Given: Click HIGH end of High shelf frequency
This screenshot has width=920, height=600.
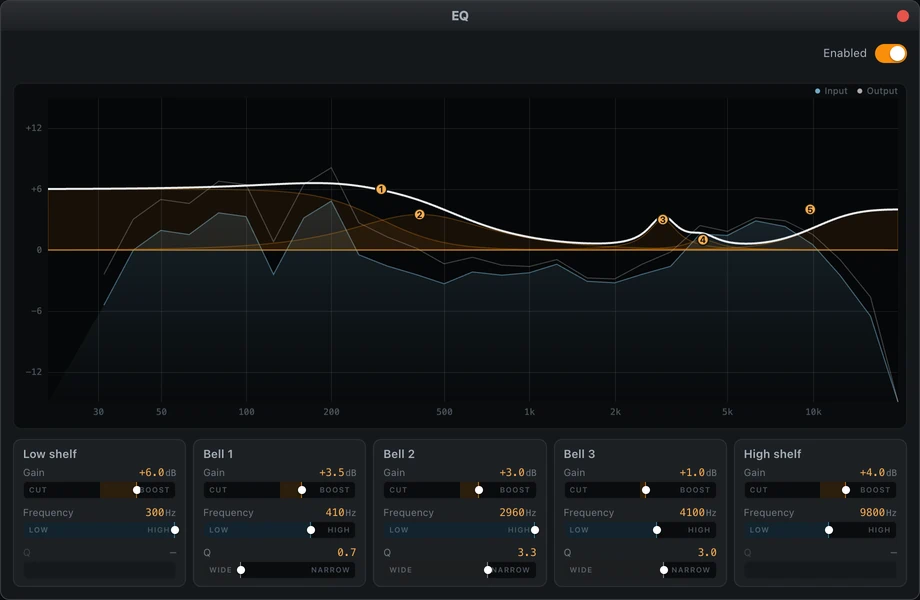Looking at the screenshot, I should 879,530.
